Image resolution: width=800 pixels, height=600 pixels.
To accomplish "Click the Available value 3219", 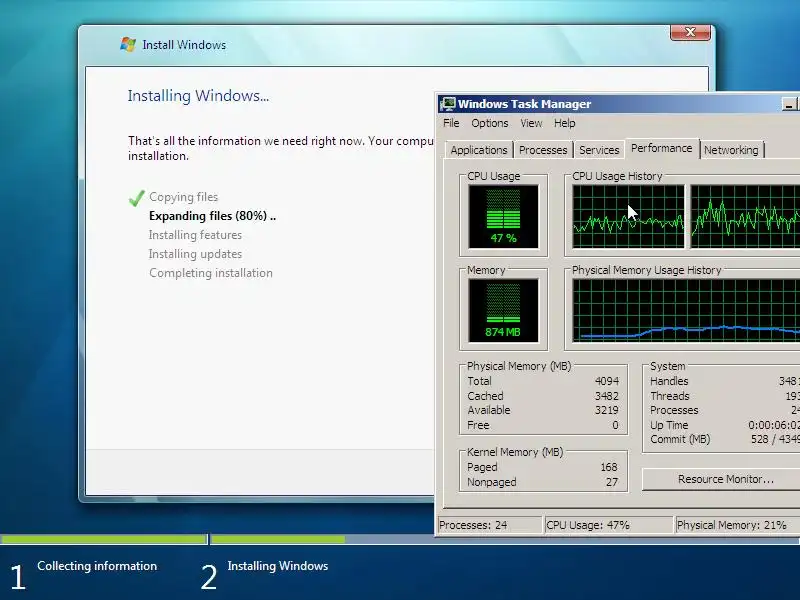I will (x=607, y=410).
